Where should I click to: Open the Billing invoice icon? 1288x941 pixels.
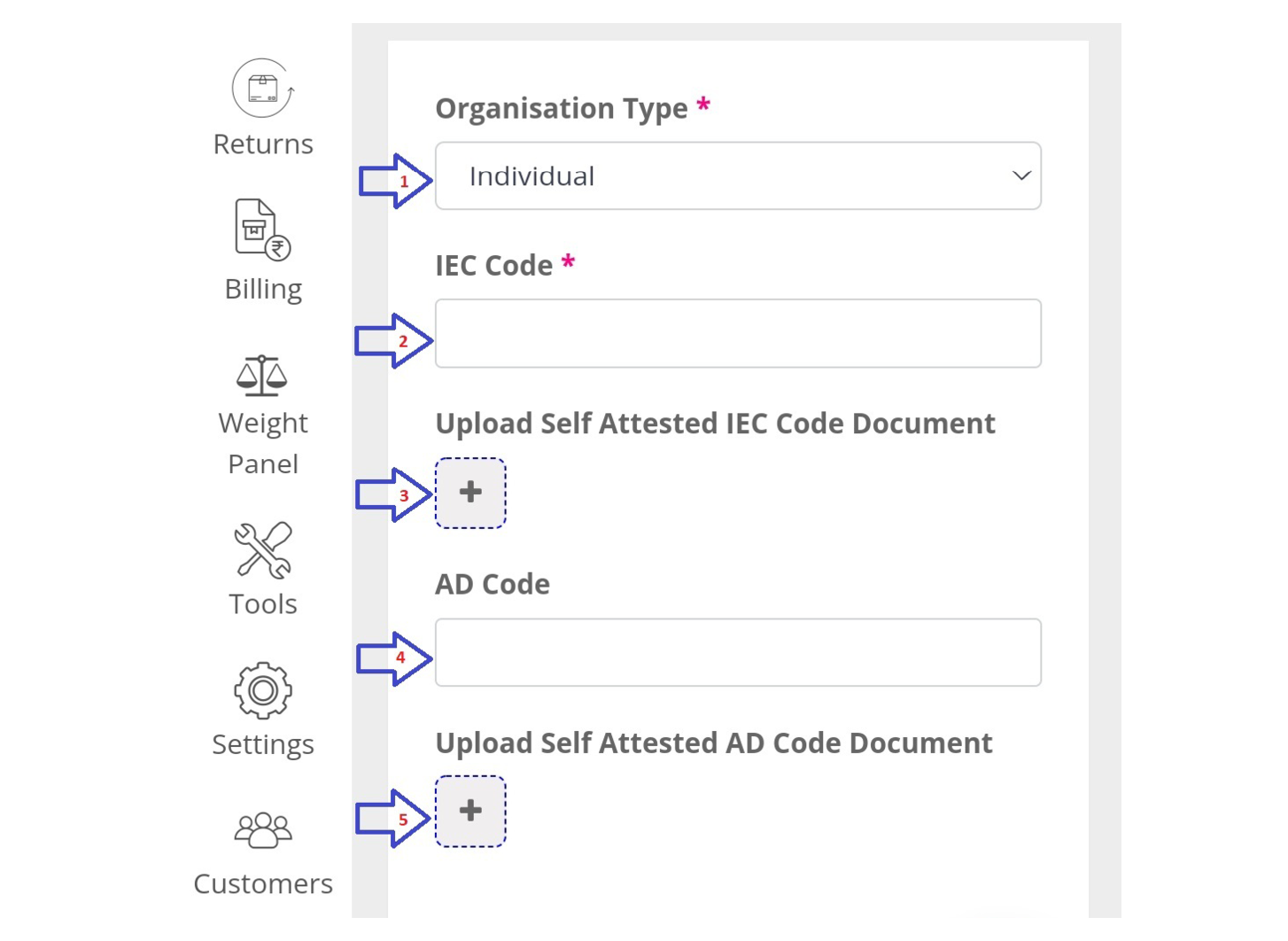click(263, 229)
